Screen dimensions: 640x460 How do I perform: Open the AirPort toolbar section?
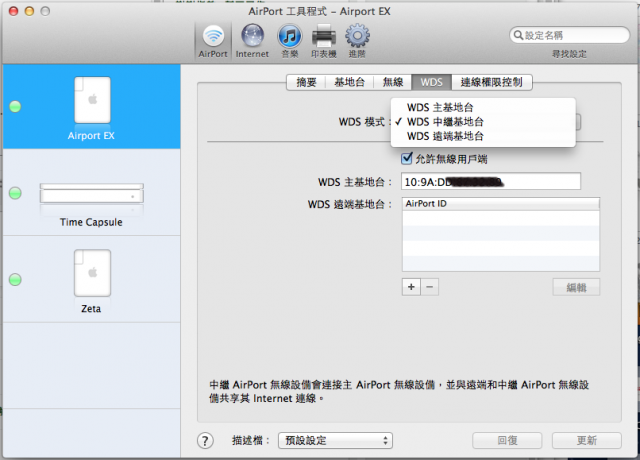213,41
